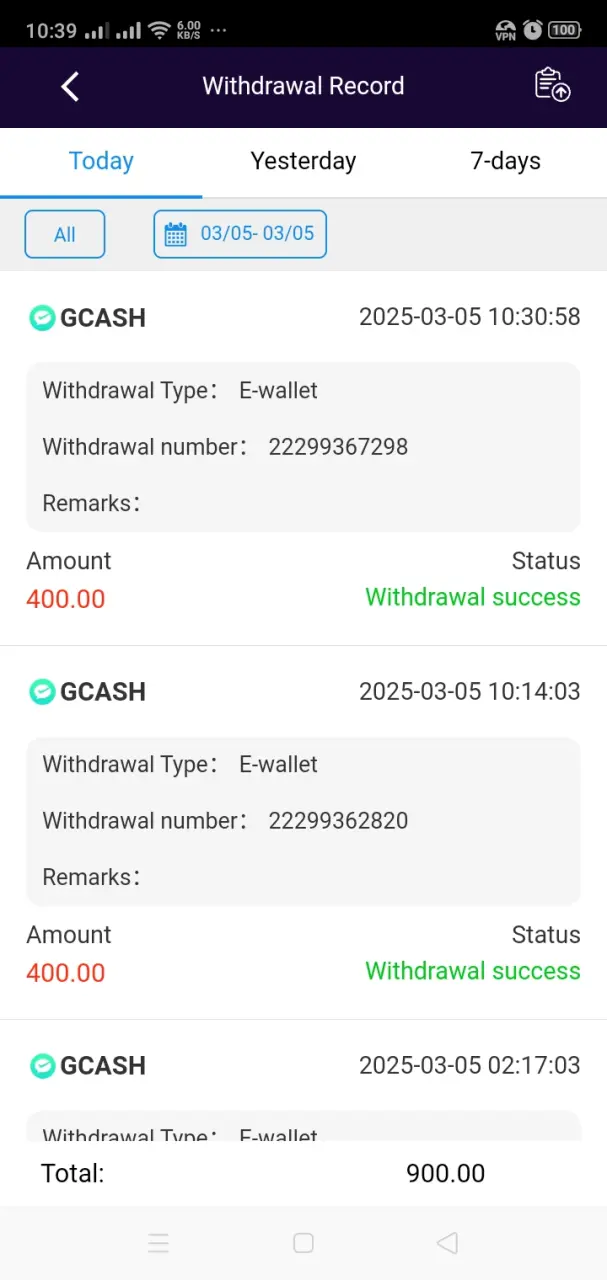Tap Android recent apps menu icon

click(158, 1243)
